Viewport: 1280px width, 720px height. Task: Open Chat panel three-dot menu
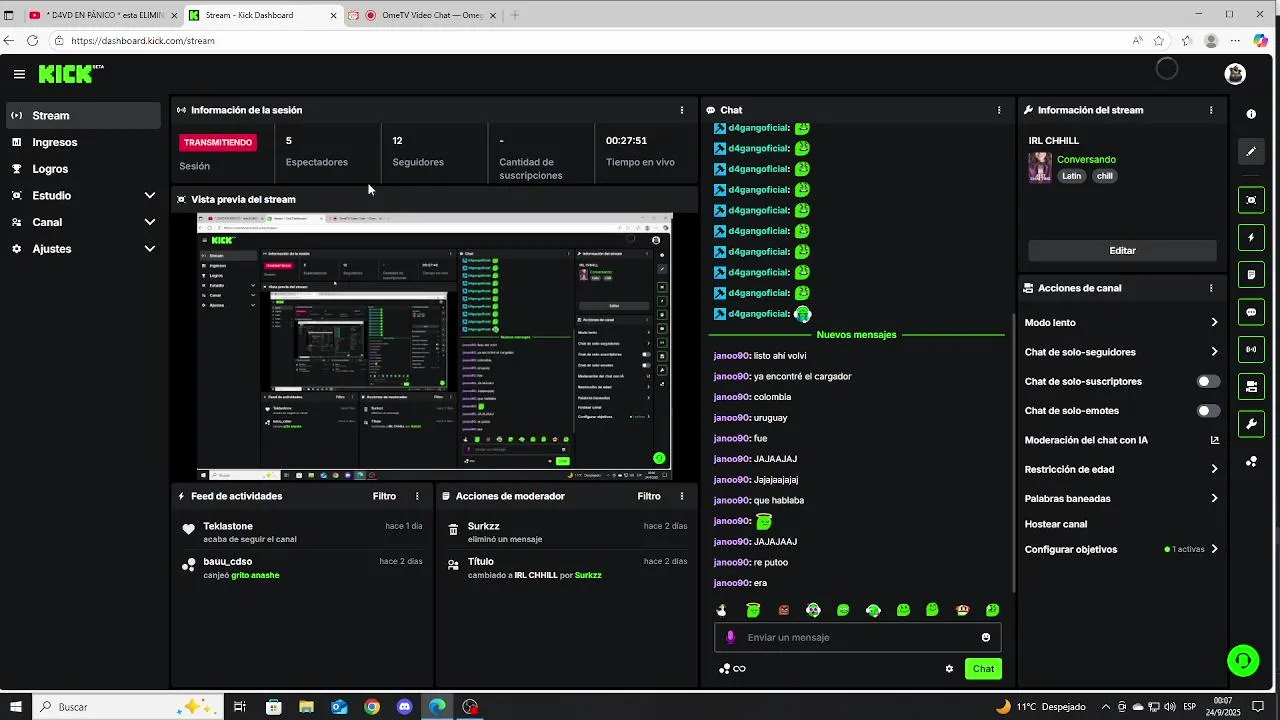pyautogui.click(x=999, y=110)
